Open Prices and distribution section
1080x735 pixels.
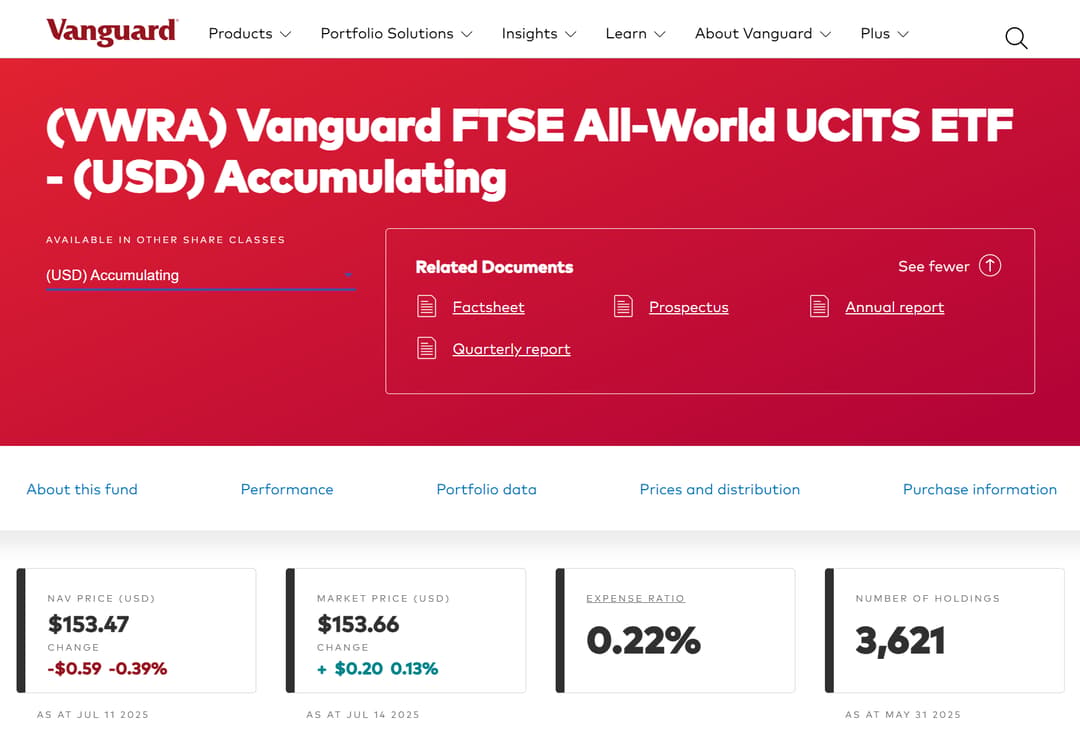720,490
